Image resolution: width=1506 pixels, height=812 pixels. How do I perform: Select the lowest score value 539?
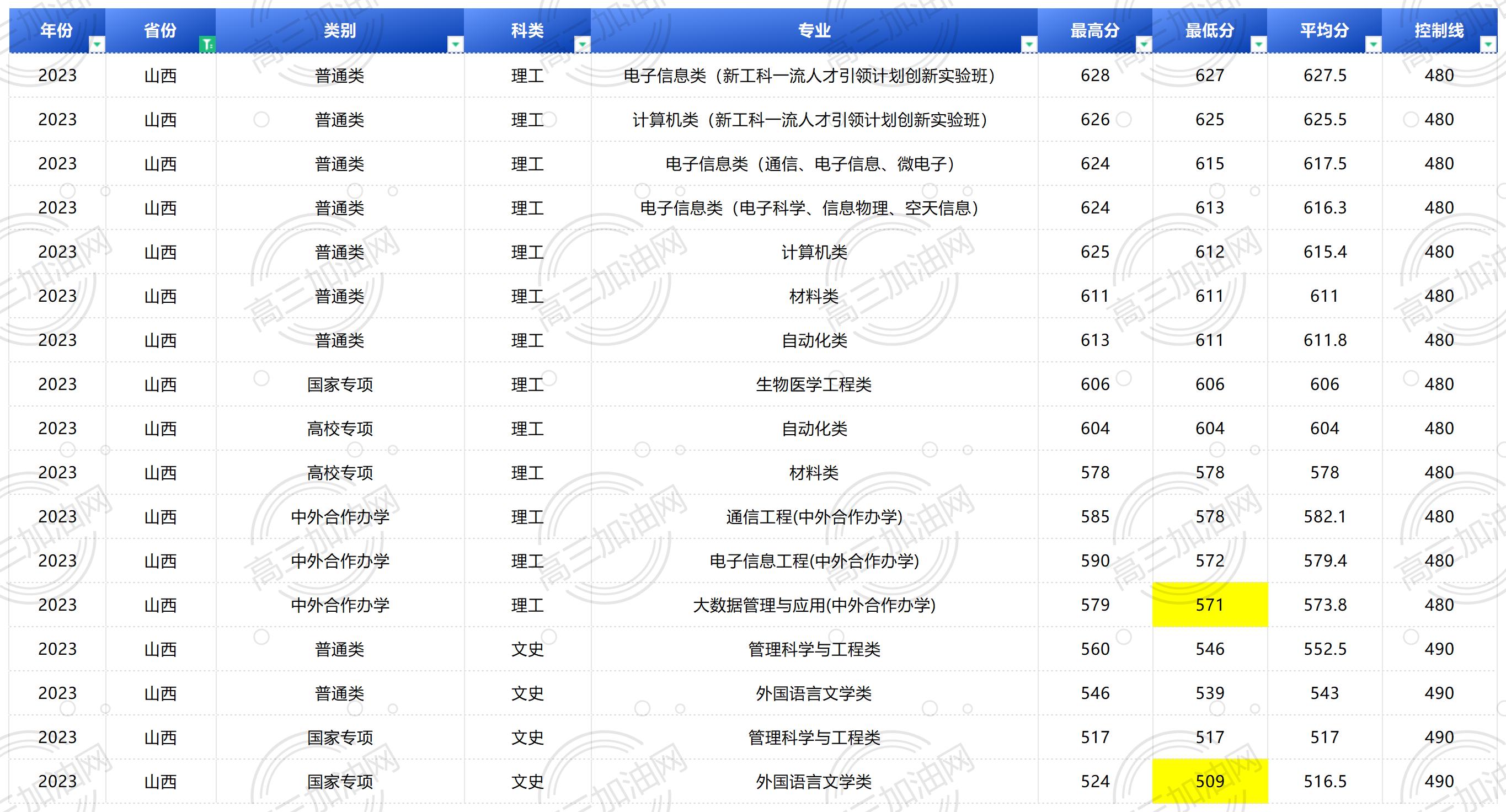coord(1210,693)
